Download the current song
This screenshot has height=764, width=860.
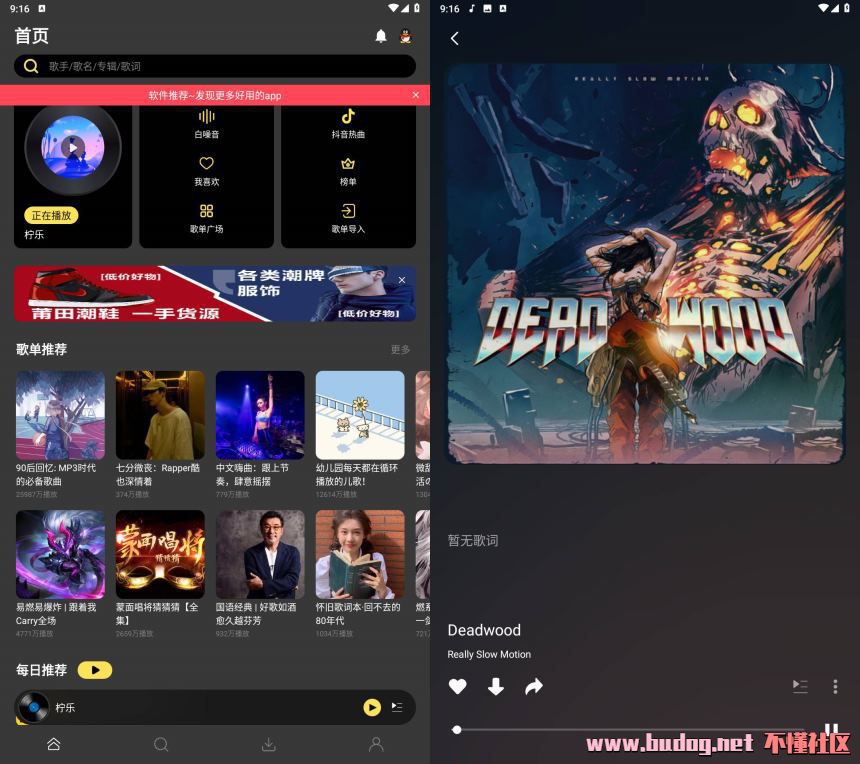coord(496,687)
